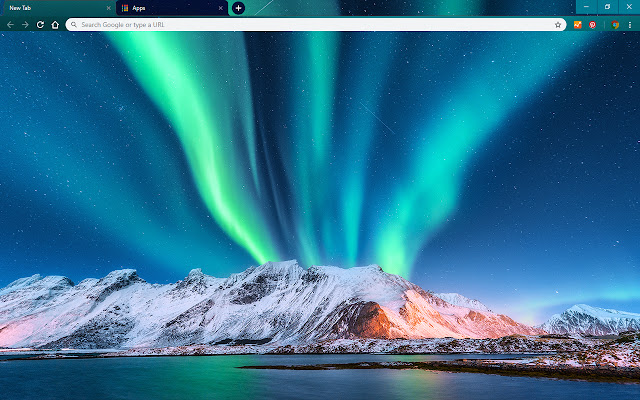Reload the current page

(x=40, y=24)
